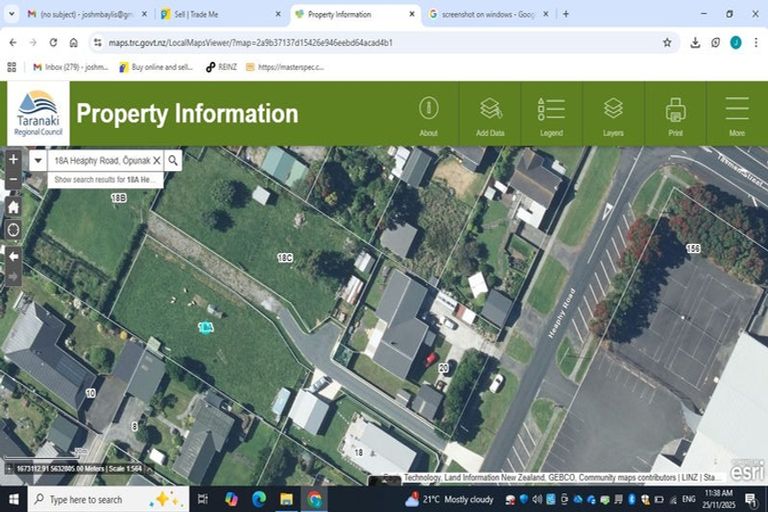Open the Chrome three-dot menu

point(756,43)
